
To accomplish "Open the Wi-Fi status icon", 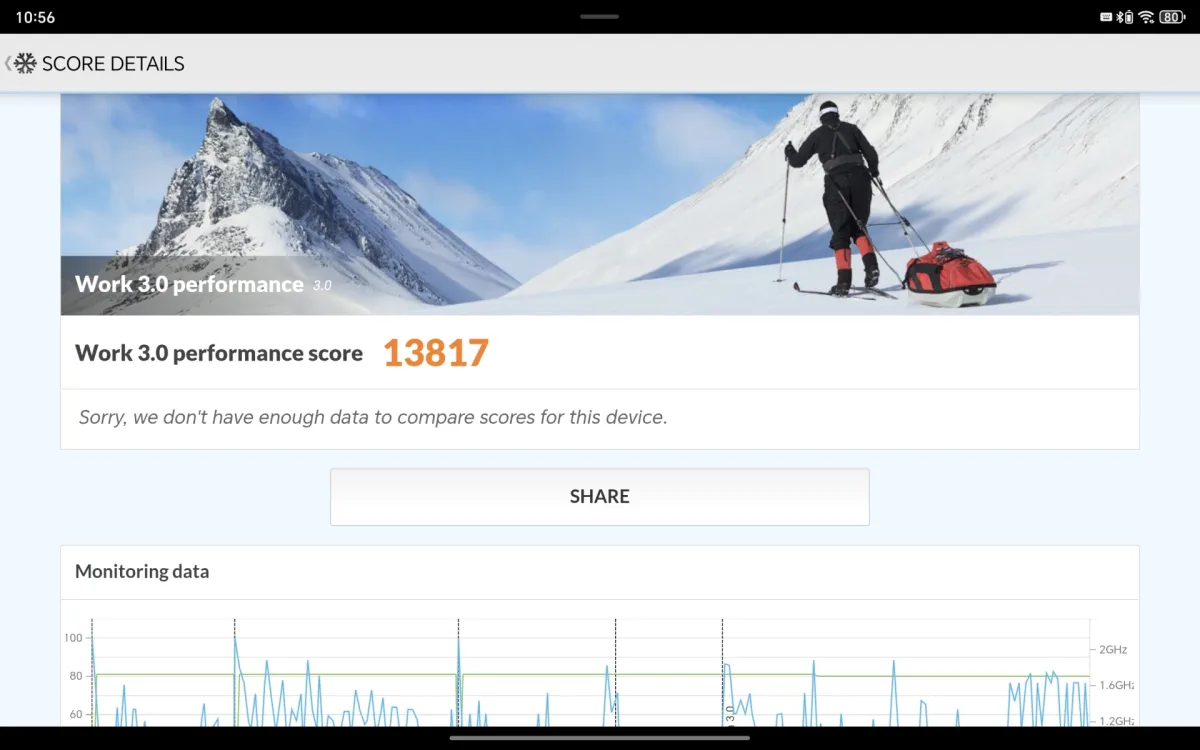I will tap(1146, 17).
